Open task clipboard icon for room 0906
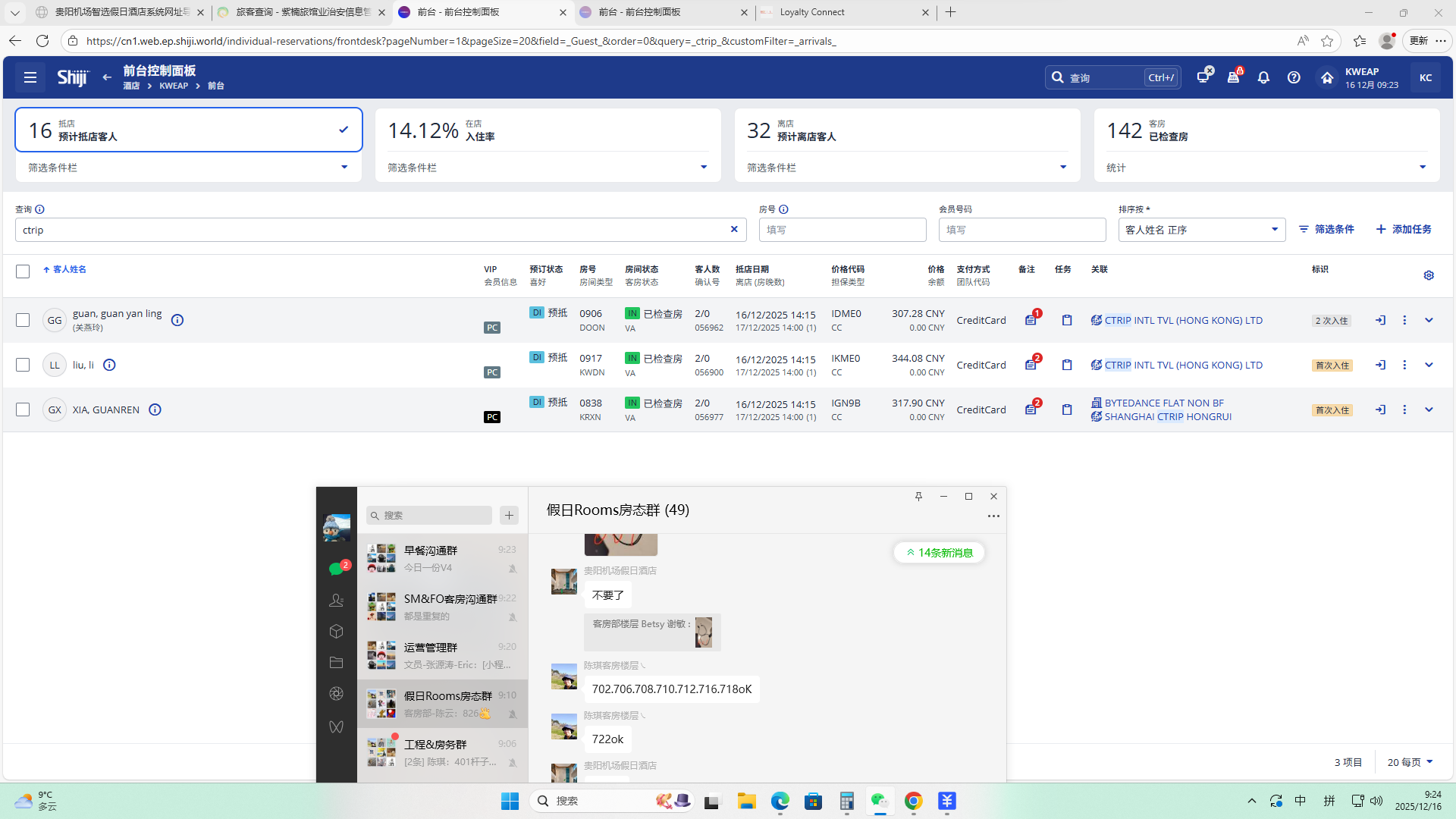 [x=1067, y=320]
